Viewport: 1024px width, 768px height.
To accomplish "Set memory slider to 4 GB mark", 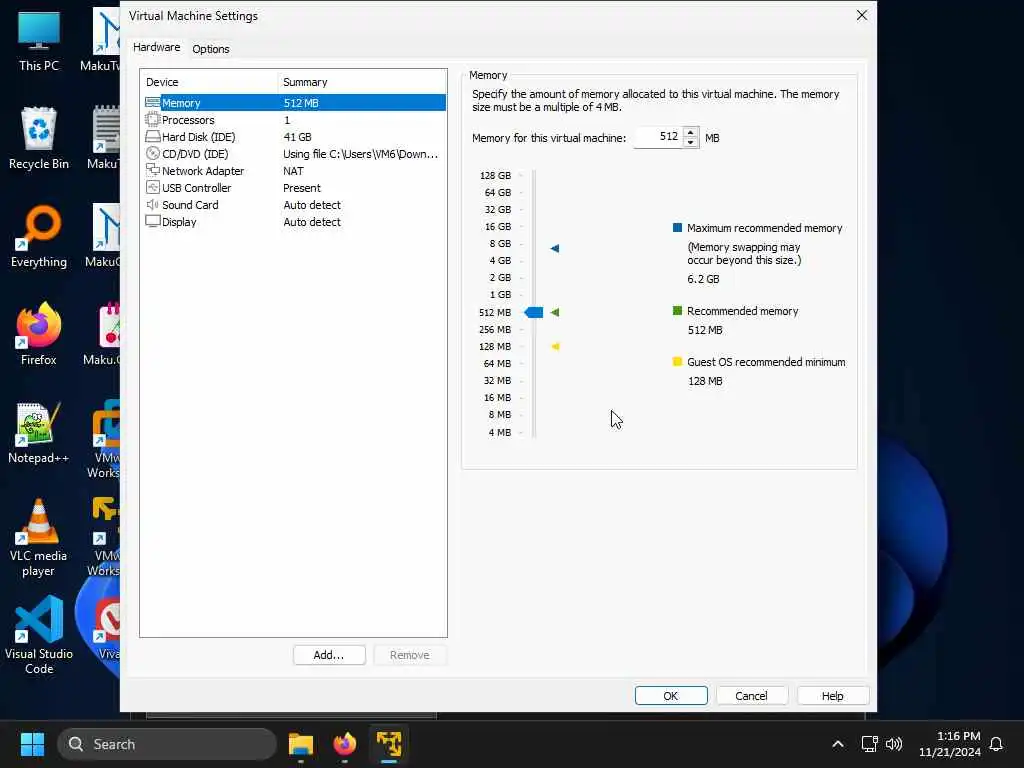I will pos(534,261).
